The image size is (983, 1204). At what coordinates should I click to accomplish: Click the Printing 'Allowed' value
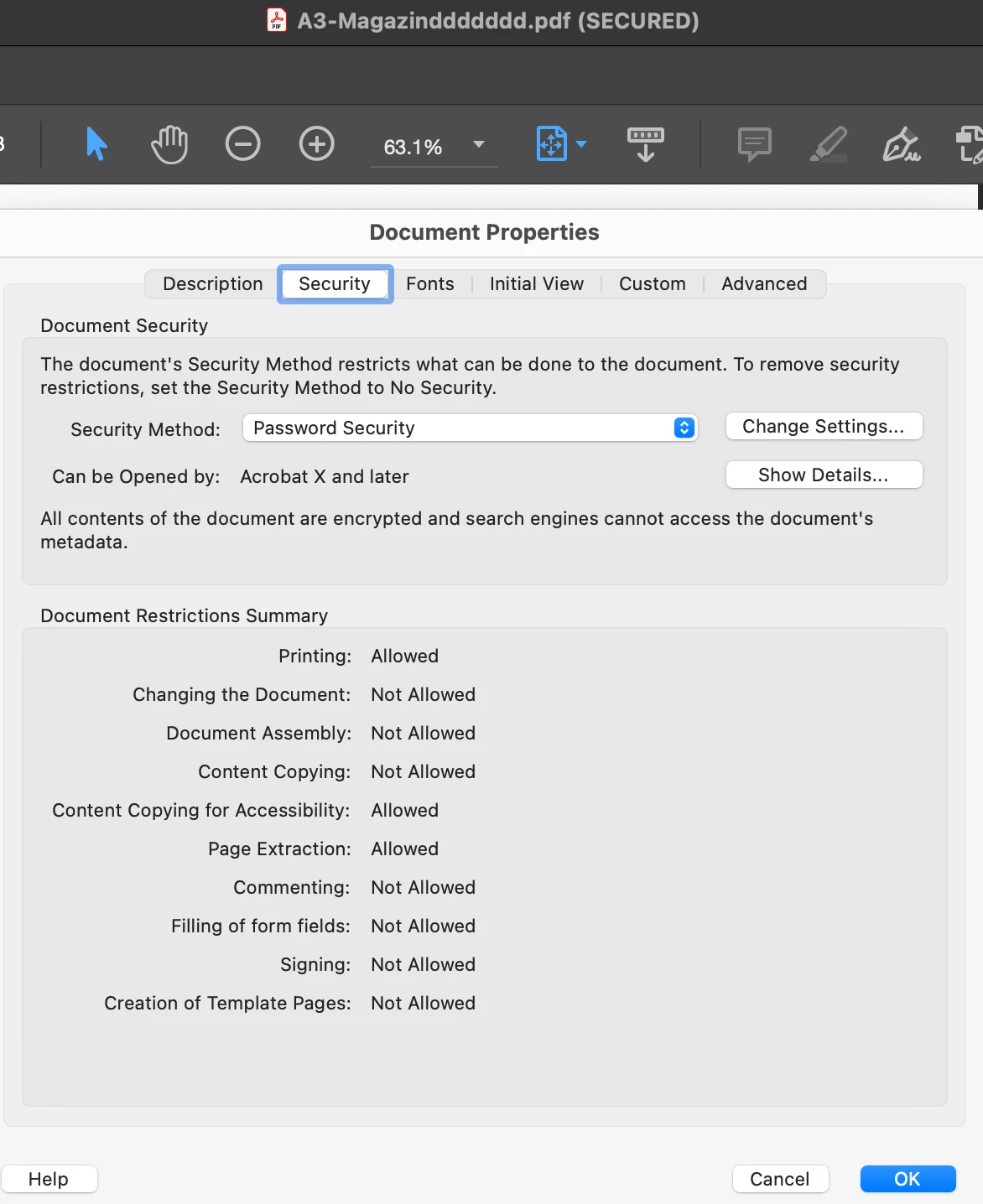click(x=405, y=656)
